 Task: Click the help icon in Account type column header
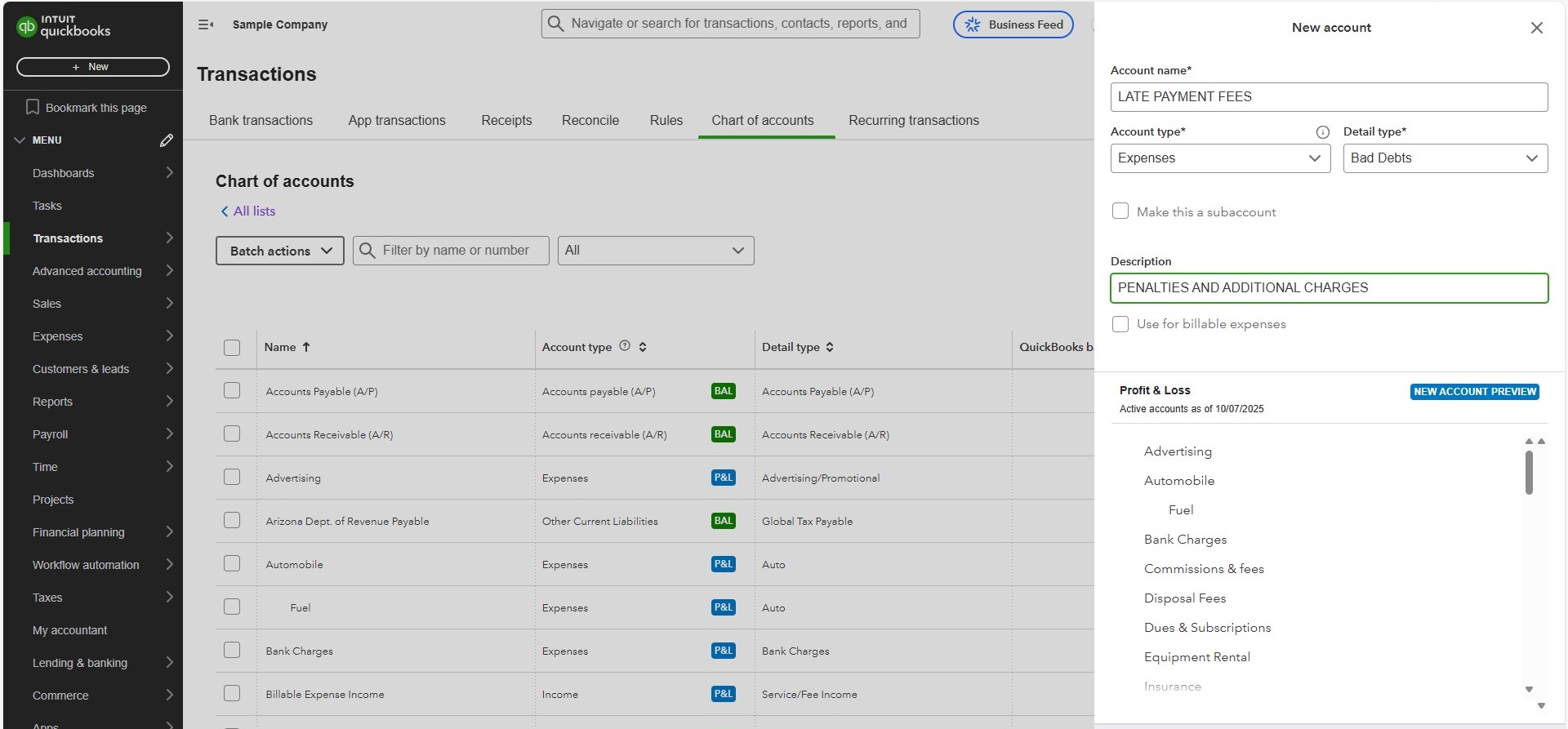pos(625,346)
